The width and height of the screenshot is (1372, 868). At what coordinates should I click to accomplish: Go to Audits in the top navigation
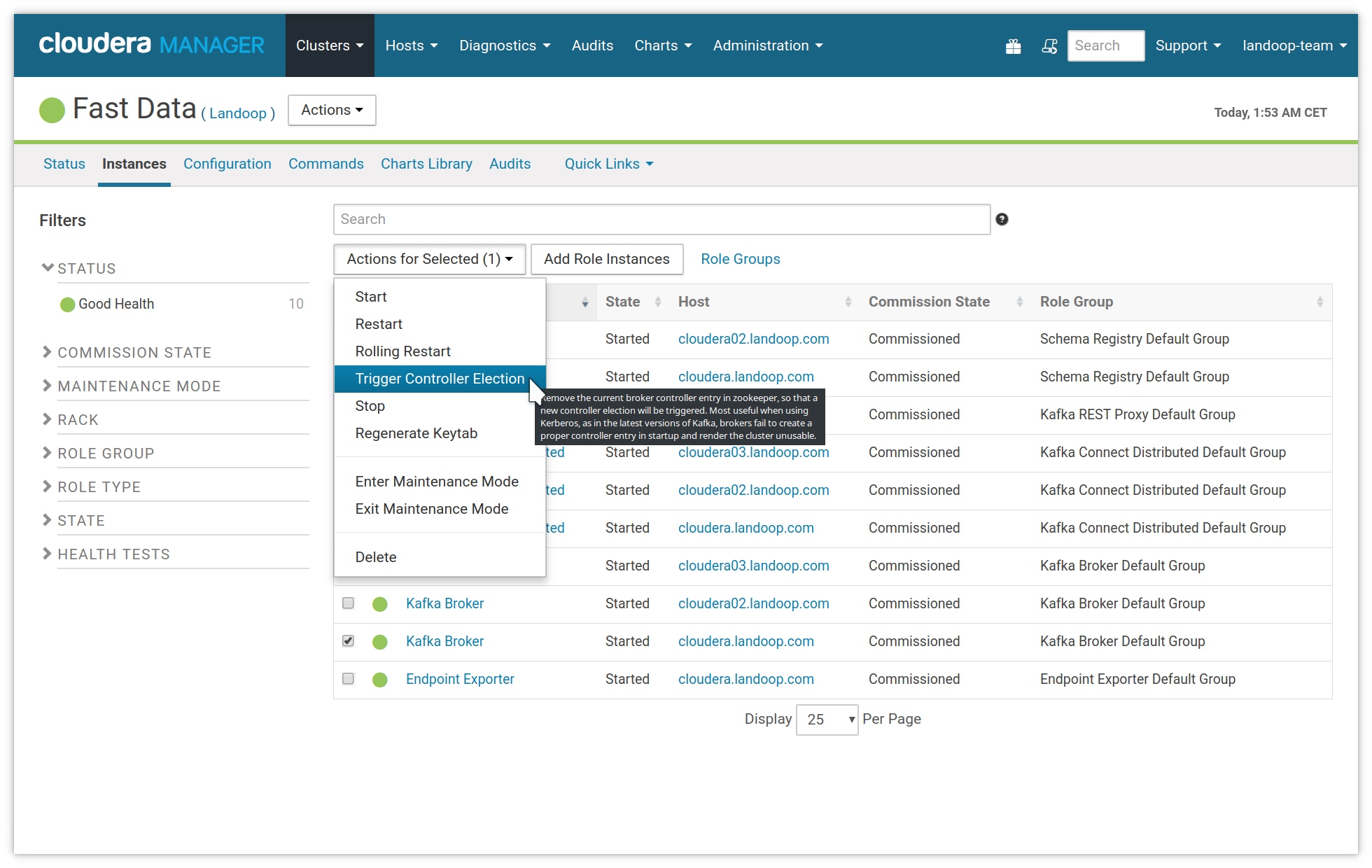pos(592,45)
